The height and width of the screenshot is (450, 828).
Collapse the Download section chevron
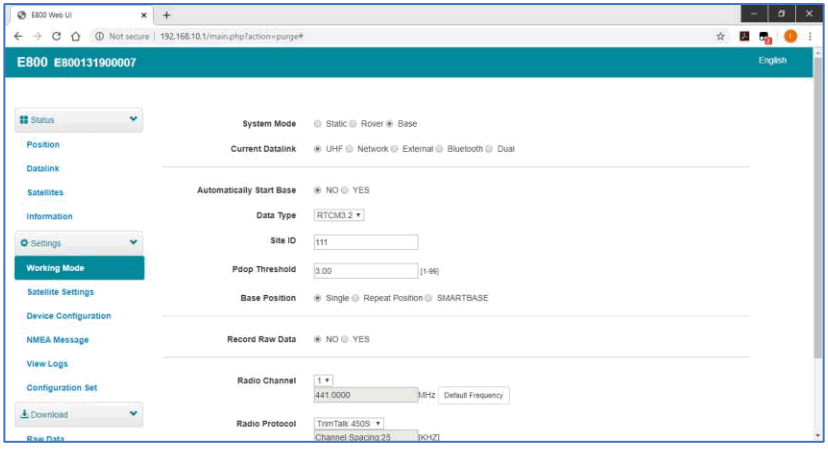133,414
